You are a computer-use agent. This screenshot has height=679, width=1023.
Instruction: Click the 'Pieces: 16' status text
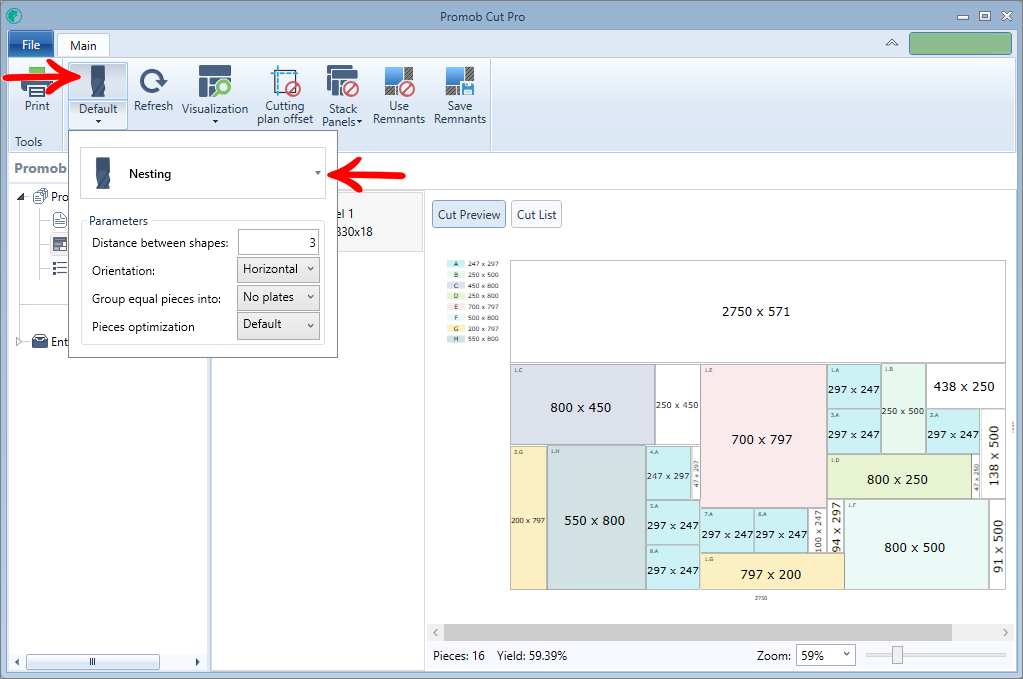pyautogui.click(x=459, y=656)
